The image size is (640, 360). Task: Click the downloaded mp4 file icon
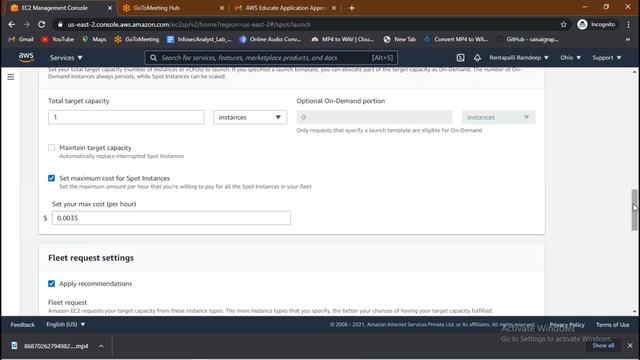click(x=14, y=346)
